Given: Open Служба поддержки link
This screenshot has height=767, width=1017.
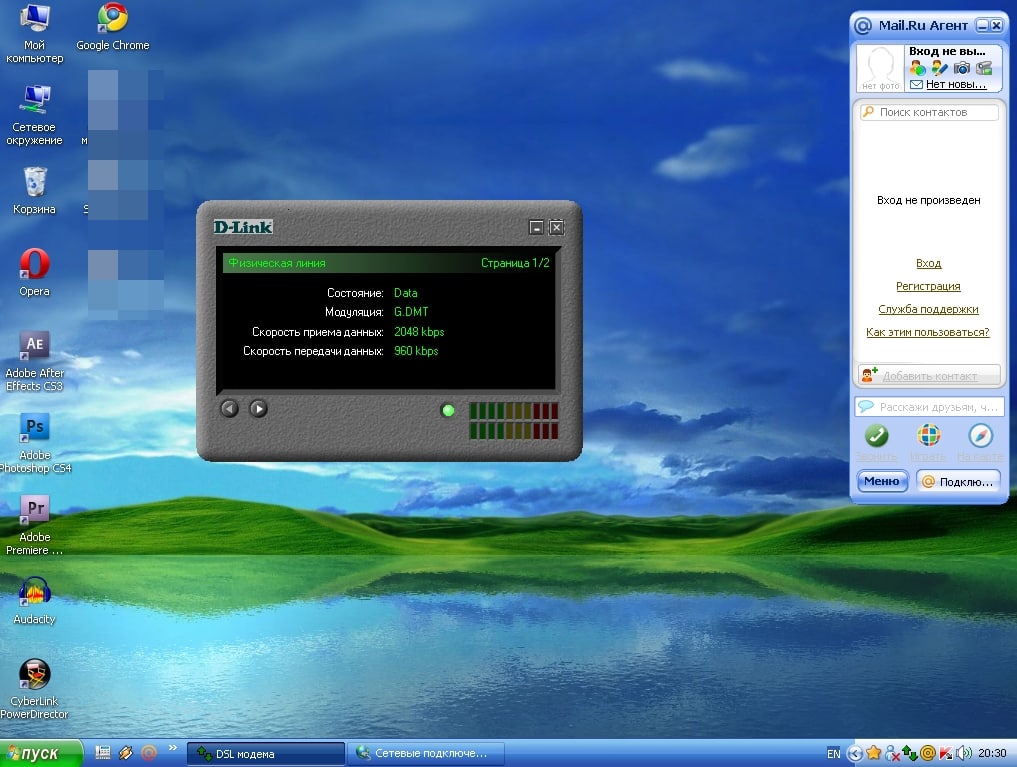Looking at the screenshot, I should tap(928, 309).
